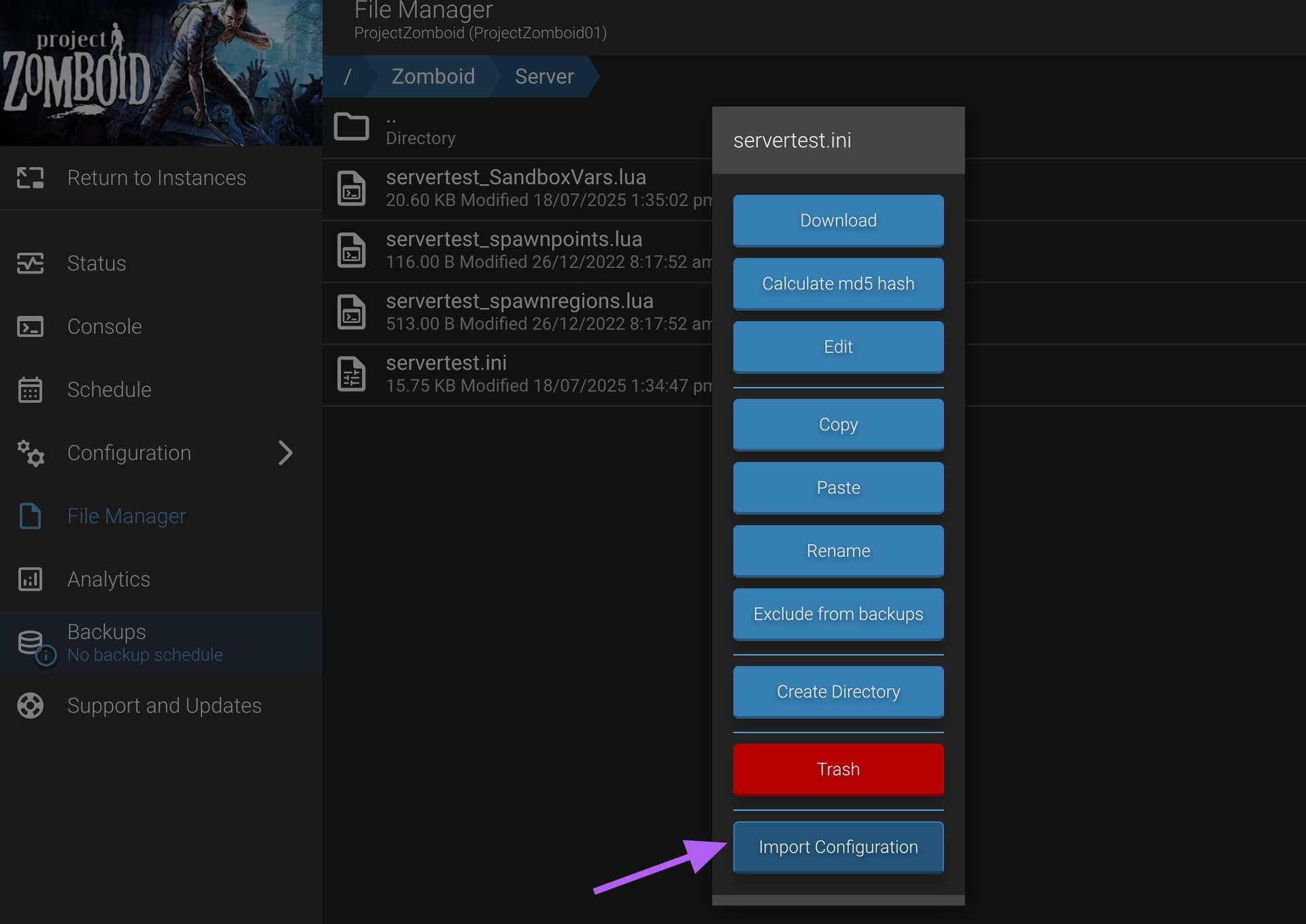
Task: Open the Status page icon
Action: [x=30, y=263]
